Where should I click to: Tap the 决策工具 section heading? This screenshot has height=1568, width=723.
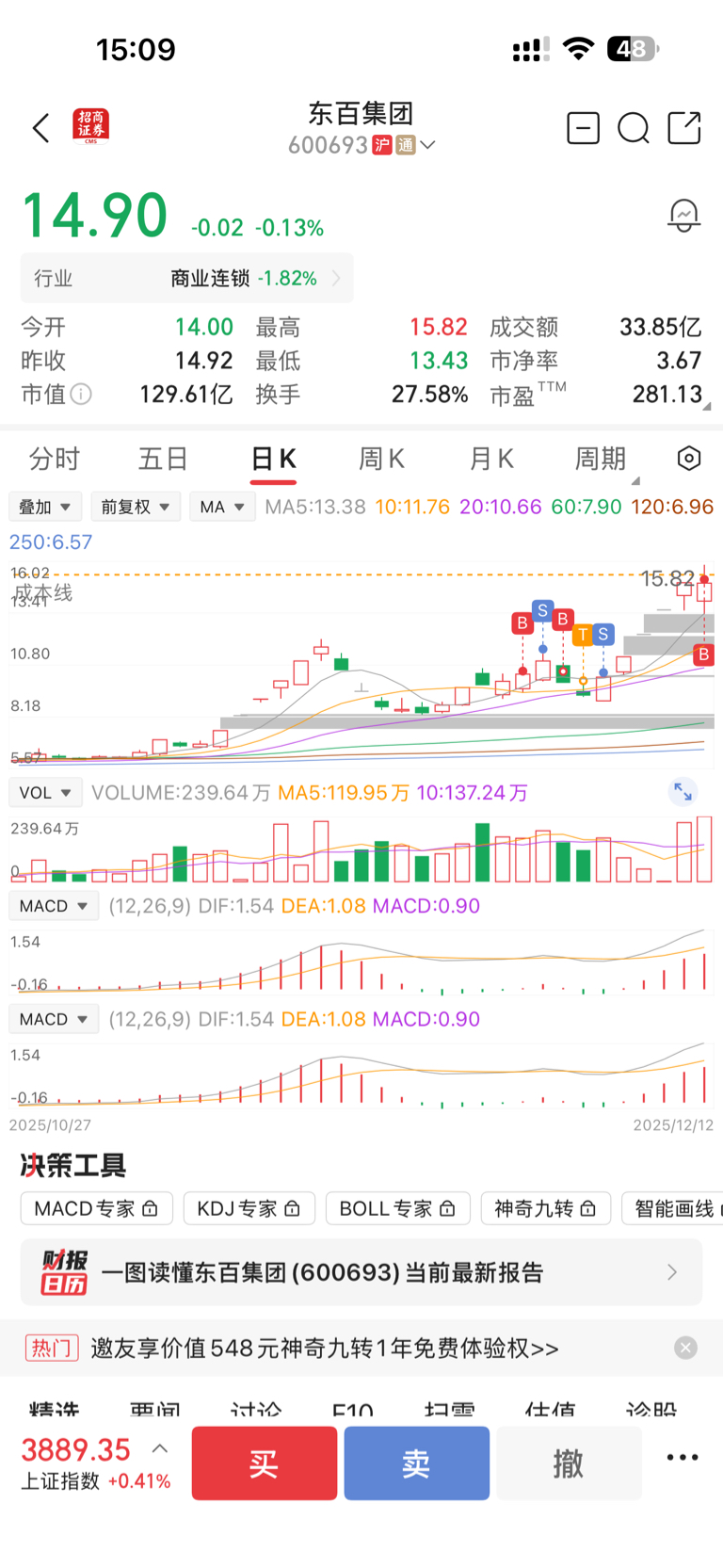point(73,1166)
